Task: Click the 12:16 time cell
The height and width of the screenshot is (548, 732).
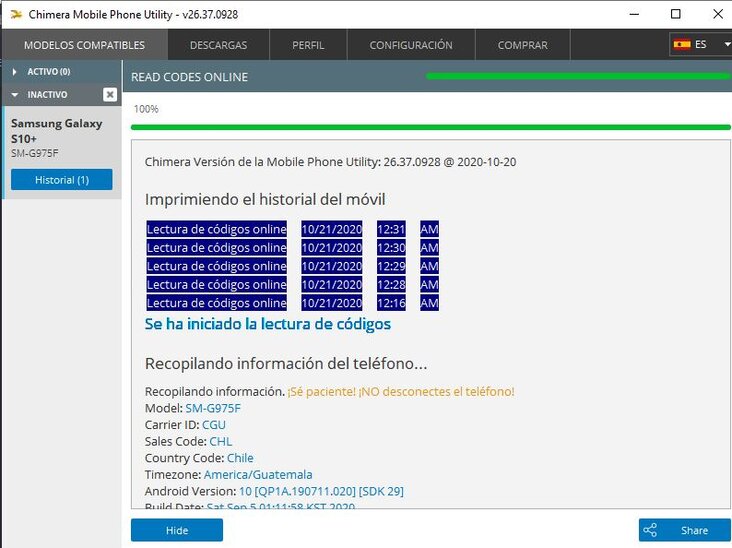Action: (x=391, y=303)
